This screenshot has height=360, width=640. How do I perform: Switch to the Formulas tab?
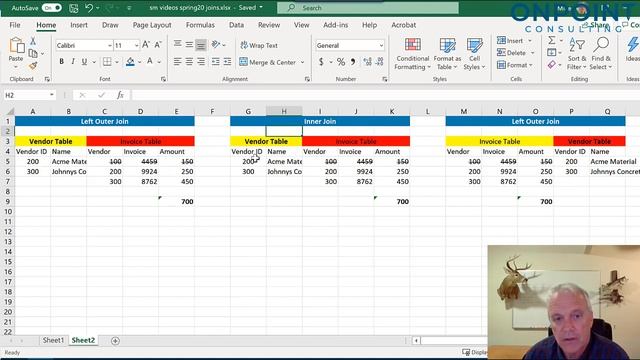(x=200, y=25)
